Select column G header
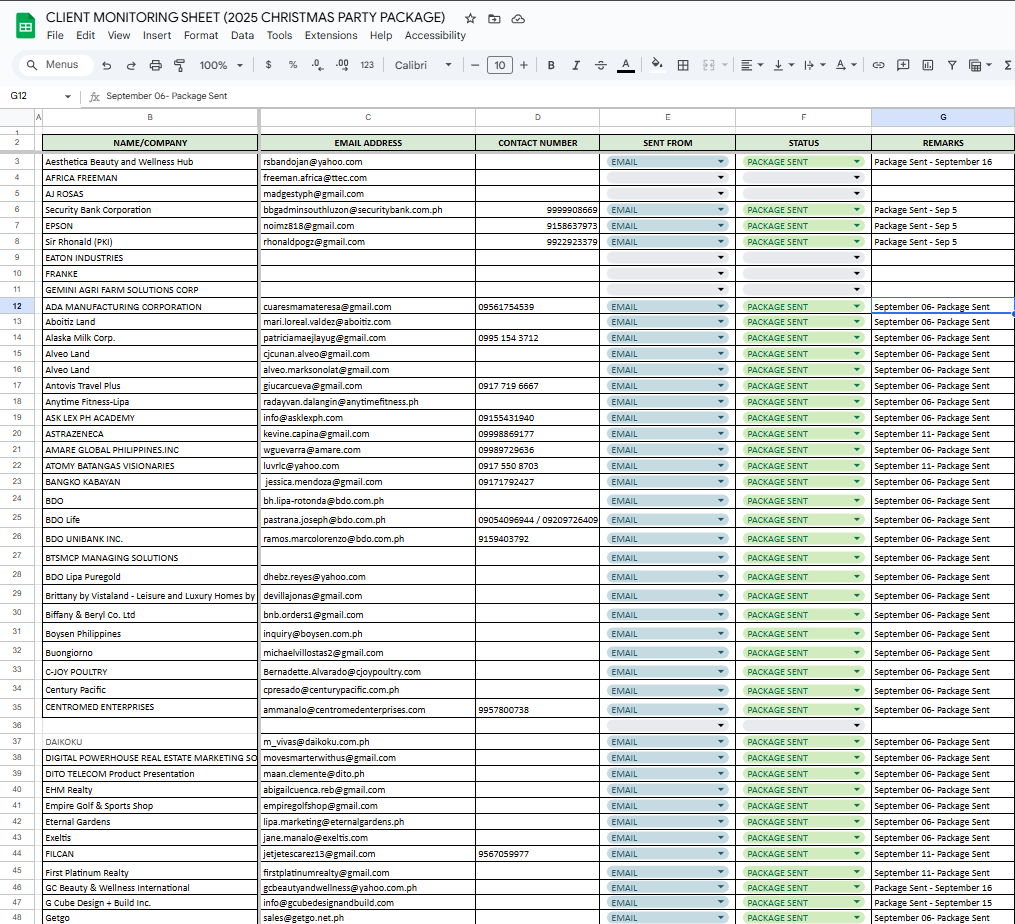1015x924 pixels. coord(942,117)
